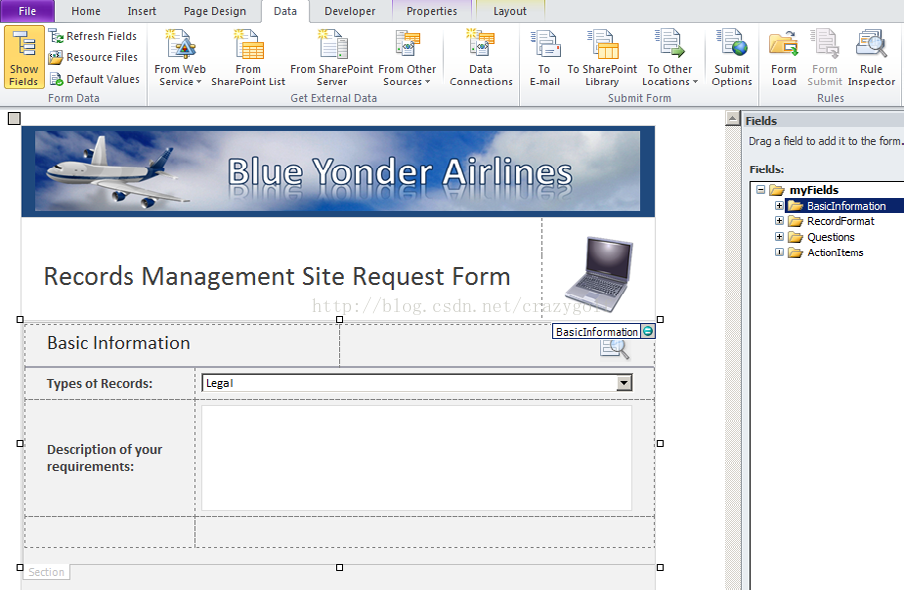Click the Records Management Site Request Form title
Viewport: 904px width, 590px height.
point(277,277)
